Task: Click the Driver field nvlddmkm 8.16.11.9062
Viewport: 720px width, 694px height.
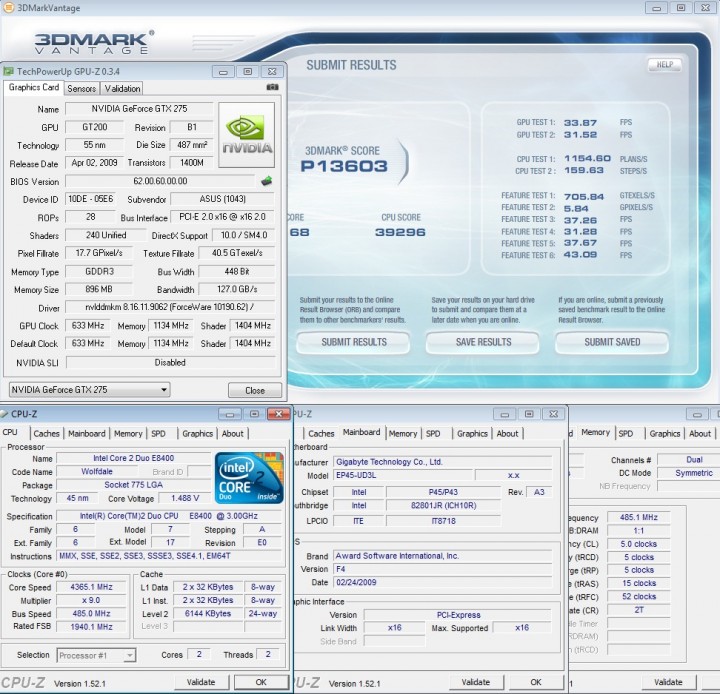Action: tap(170, 307)
